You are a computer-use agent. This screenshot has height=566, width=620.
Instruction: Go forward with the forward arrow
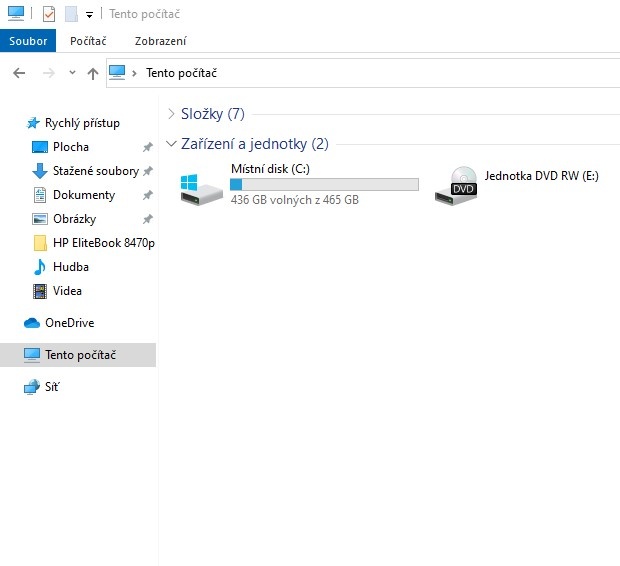[49, 73]
